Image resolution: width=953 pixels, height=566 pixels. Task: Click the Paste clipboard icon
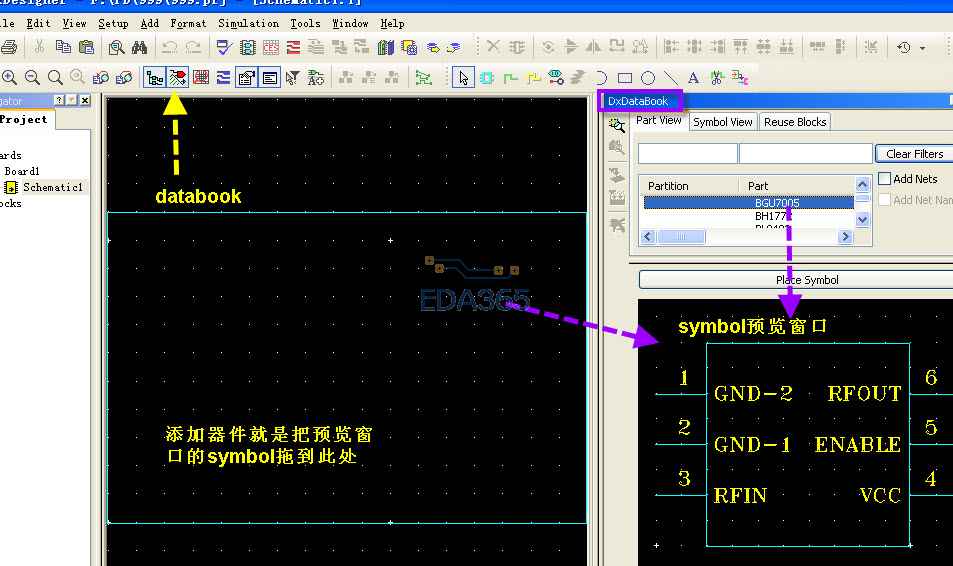pos(86,47)
